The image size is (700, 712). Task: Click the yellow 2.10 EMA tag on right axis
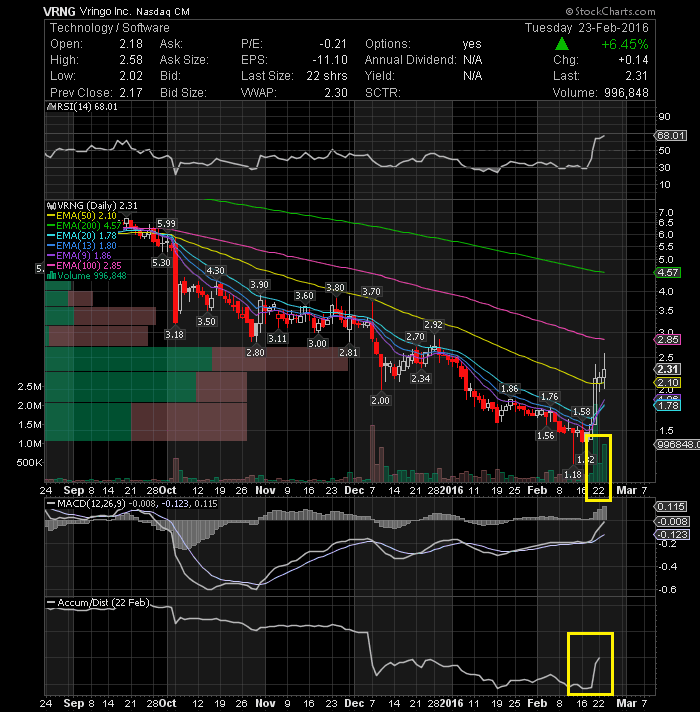(667, 383)
